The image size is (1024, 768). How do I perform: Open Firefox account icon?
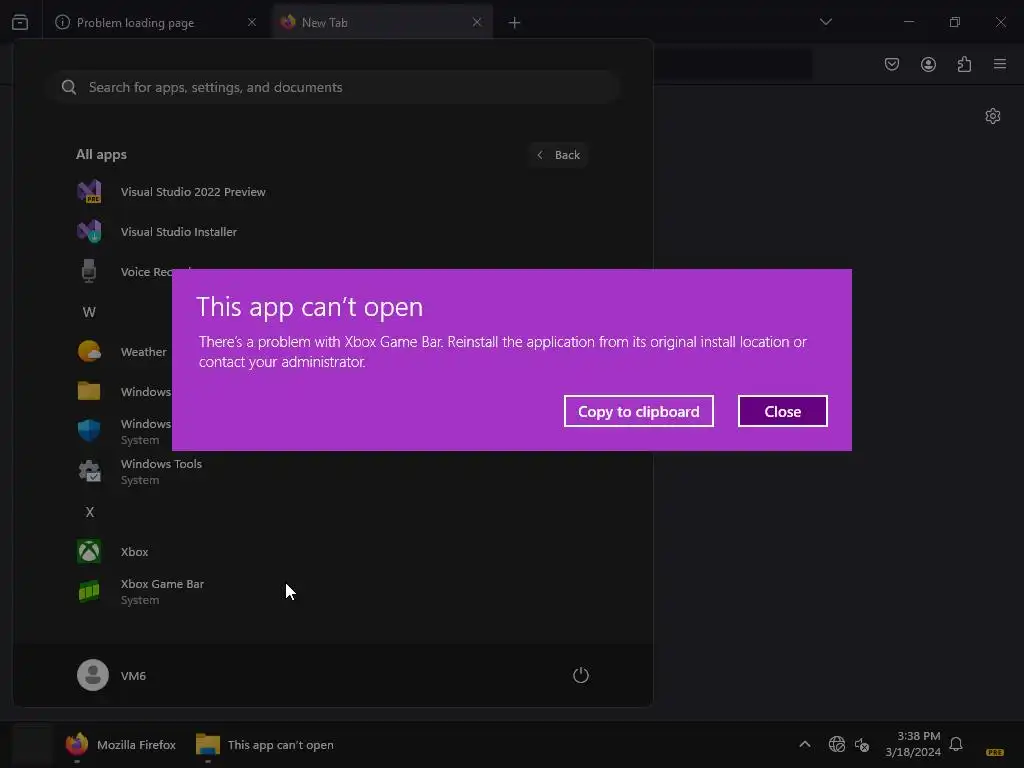coord(928,64)
